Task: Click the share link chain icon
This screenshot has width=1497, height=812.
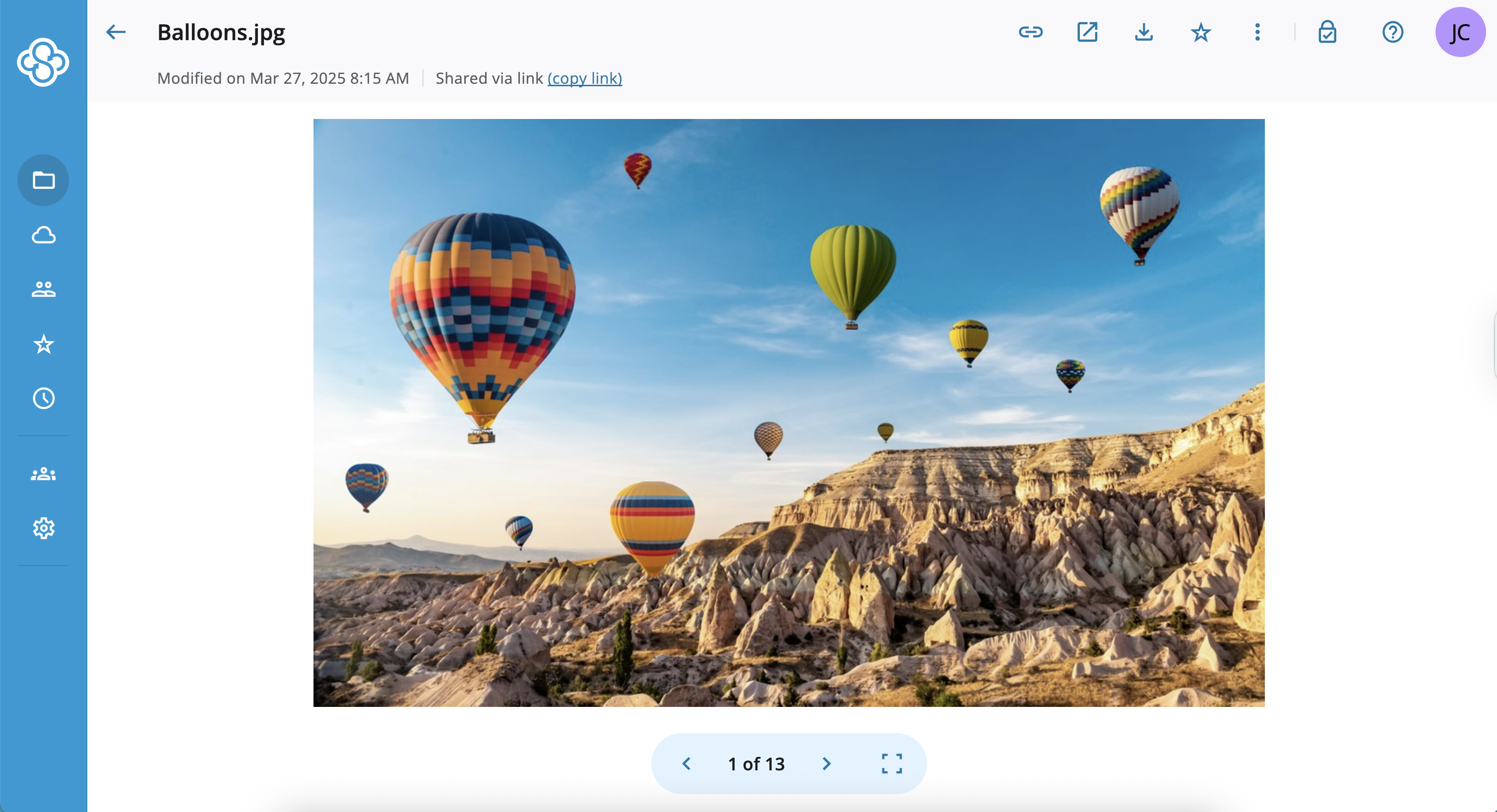Action: pyautogui.click(x=1031, y=32)
